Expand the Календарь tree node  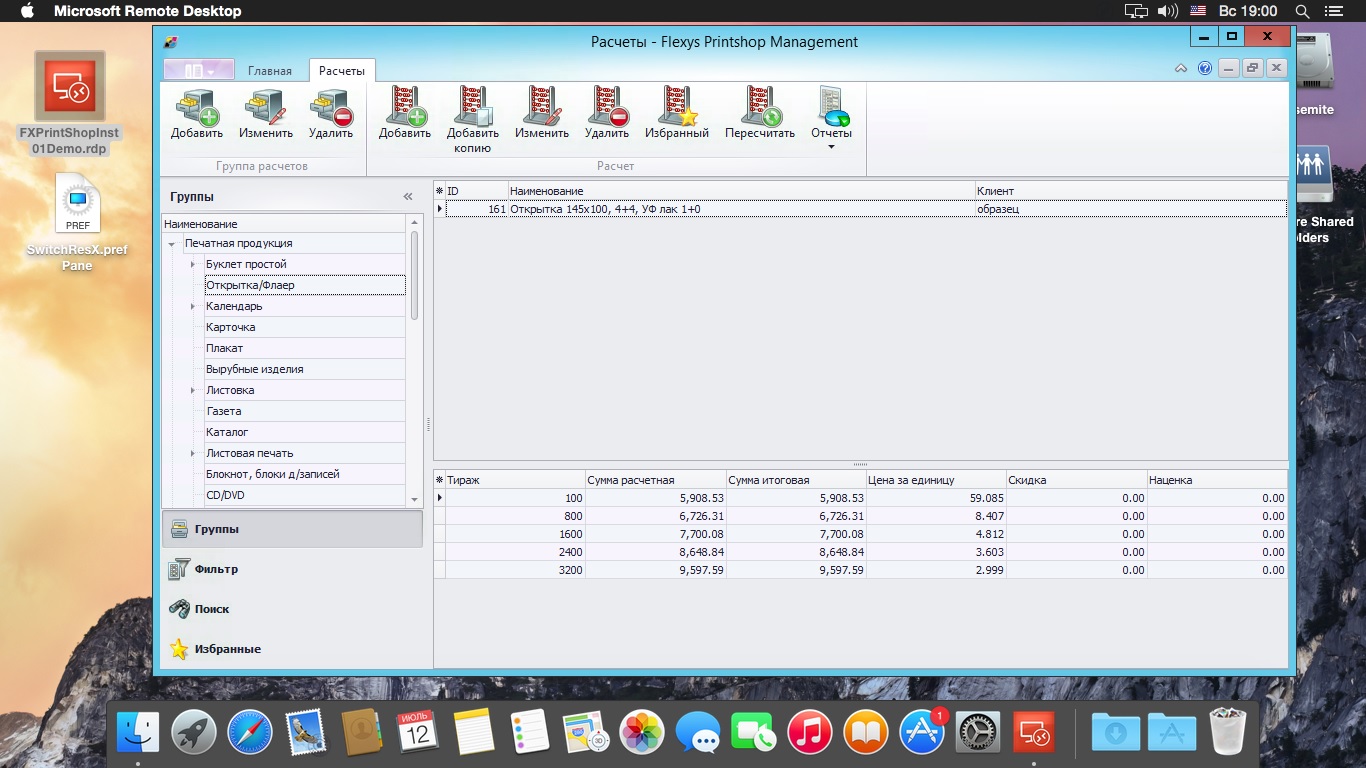click(x=193, y=307)
